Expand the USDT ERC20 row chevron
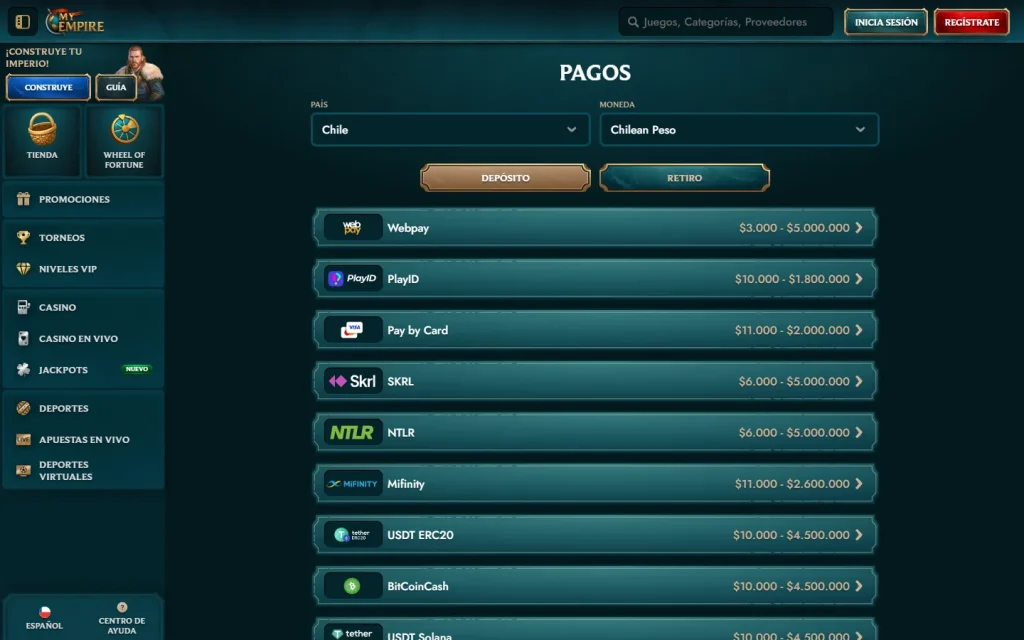 tap(859, 535)
